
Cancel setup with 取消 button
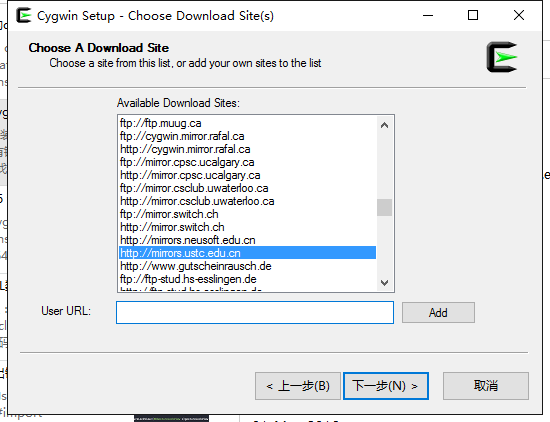pos(486,386)
